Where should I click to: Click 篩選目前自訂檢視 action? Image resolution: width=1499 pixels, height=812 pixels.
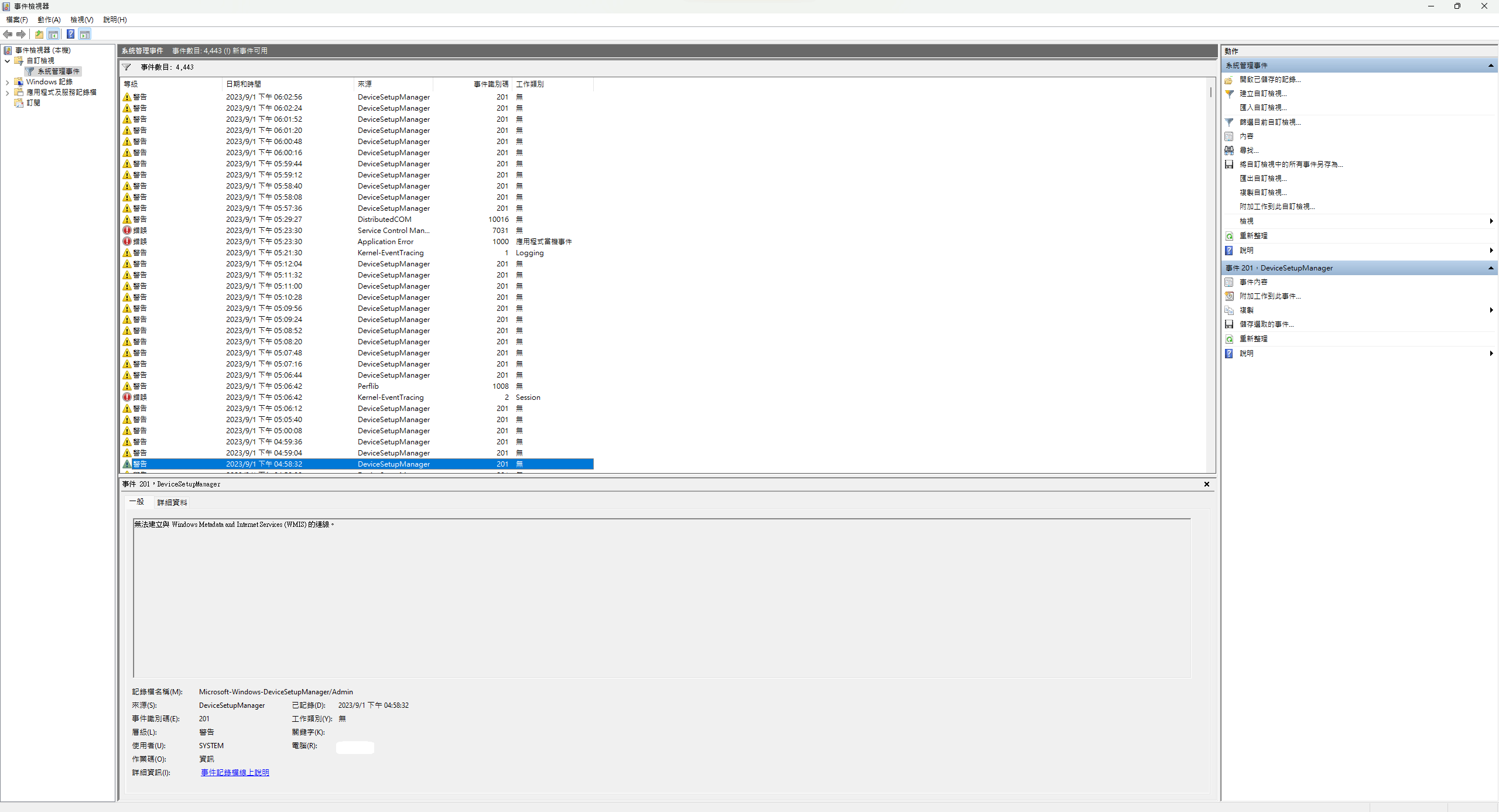(1269, 122)
